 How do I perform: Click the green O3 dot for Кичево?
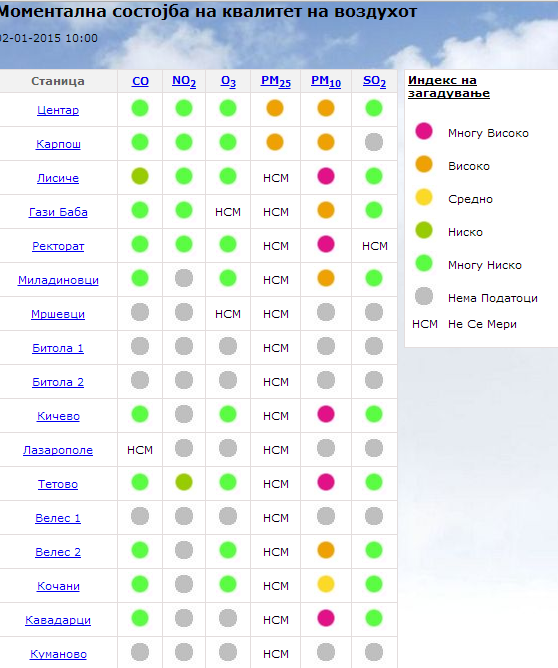228,414
